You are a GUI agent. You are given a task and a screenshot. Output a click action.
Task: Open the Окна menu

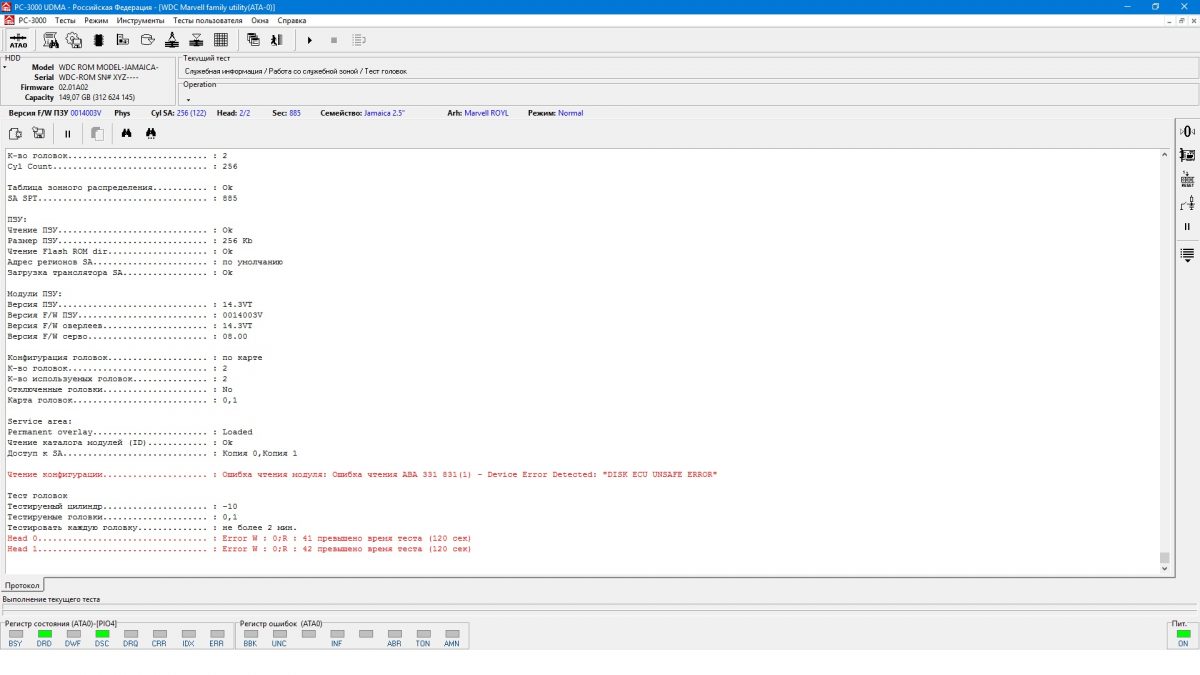pos(260,20)
